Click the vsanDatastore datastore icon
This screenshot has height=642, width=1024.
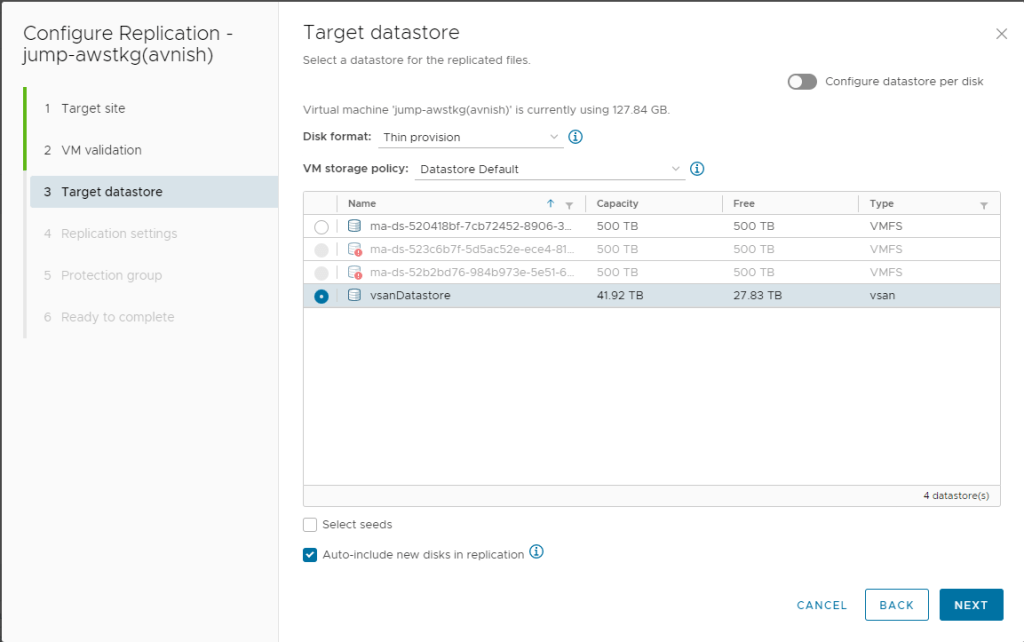point(354,295)
